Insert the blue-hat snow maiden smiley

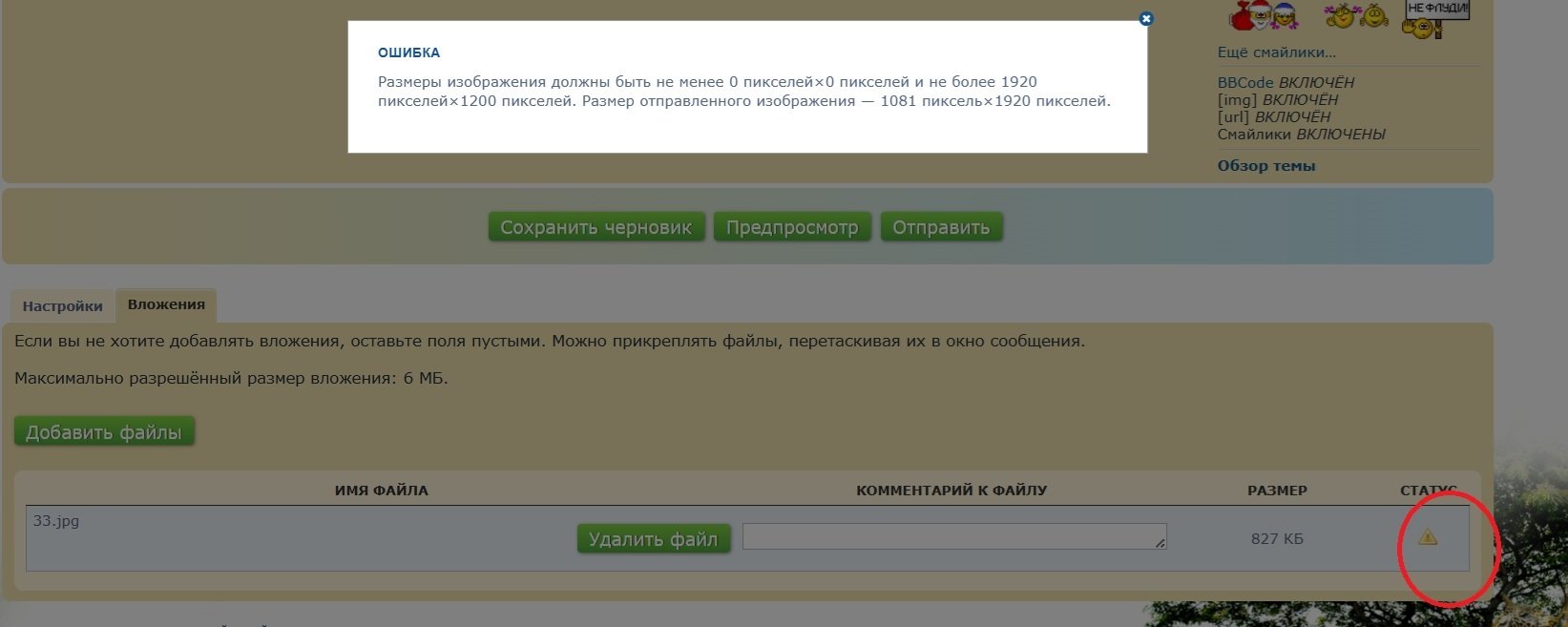(1285, 16)
